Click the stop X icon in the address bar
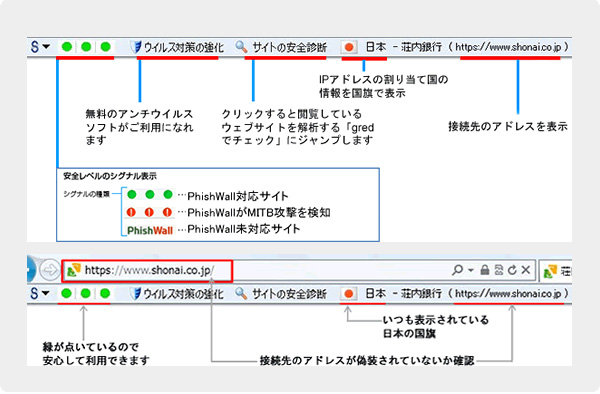This screenshot has height=394, width=600. (x=526, y=270)
